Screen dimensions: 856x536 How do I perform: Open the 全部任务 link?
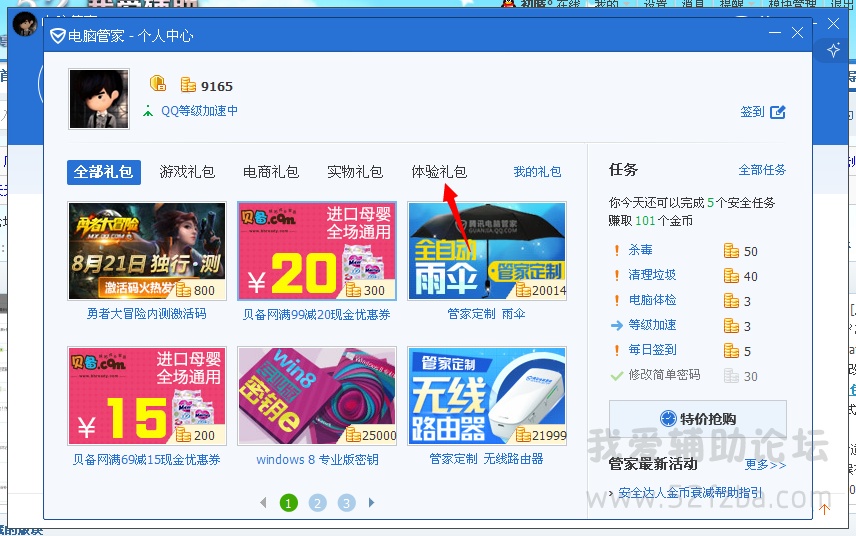coord(762,170)
